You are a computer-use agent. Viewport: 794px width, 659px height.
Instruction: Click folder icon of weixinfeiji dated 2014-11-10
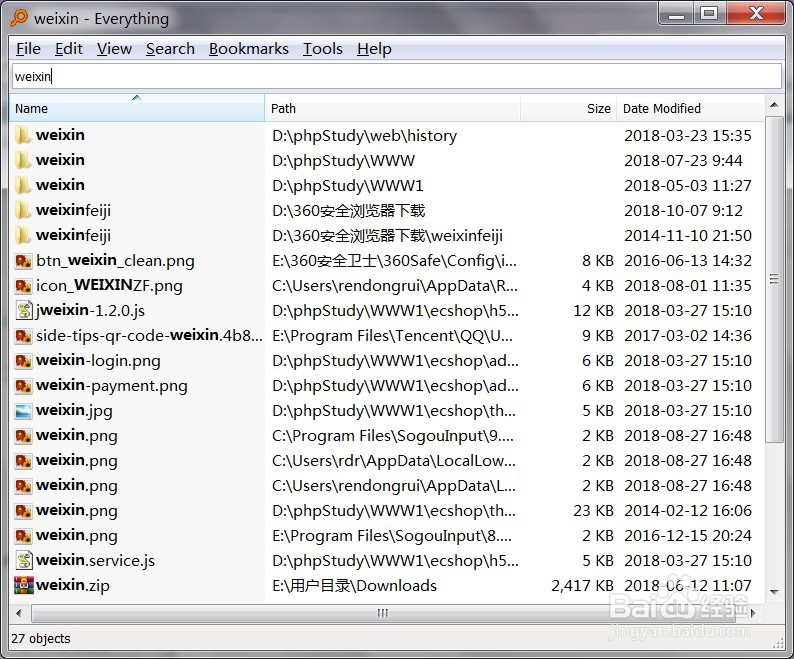(x=23, y=235)
